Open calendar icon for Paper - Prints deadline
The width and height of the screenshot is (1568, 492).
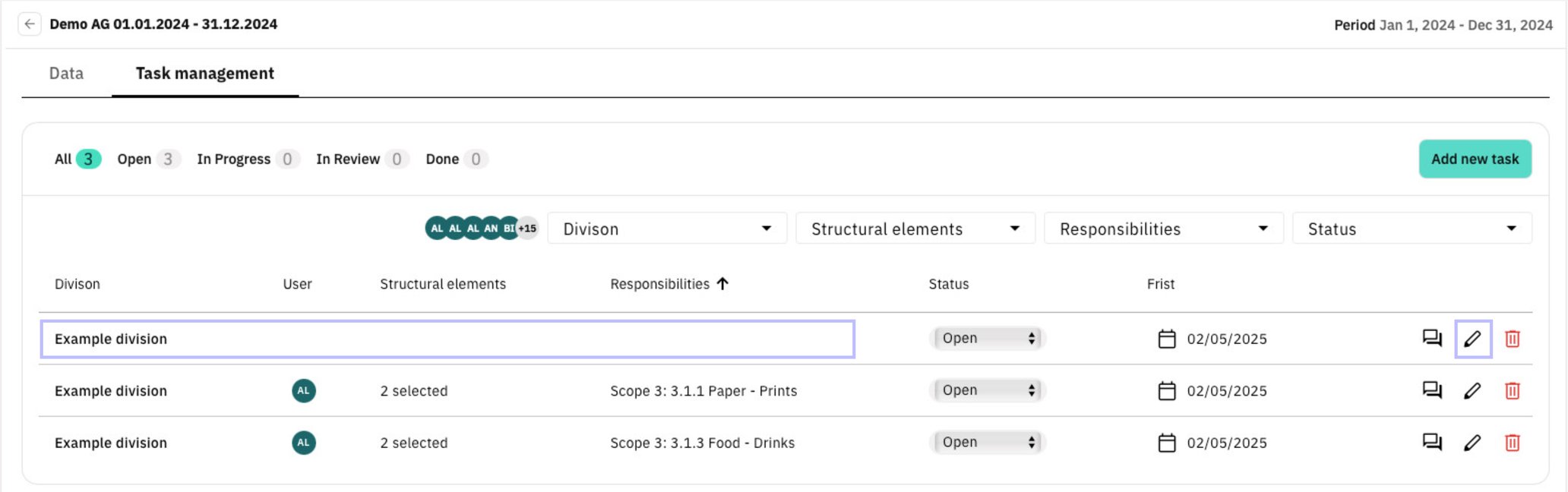tap(1167, 391)
